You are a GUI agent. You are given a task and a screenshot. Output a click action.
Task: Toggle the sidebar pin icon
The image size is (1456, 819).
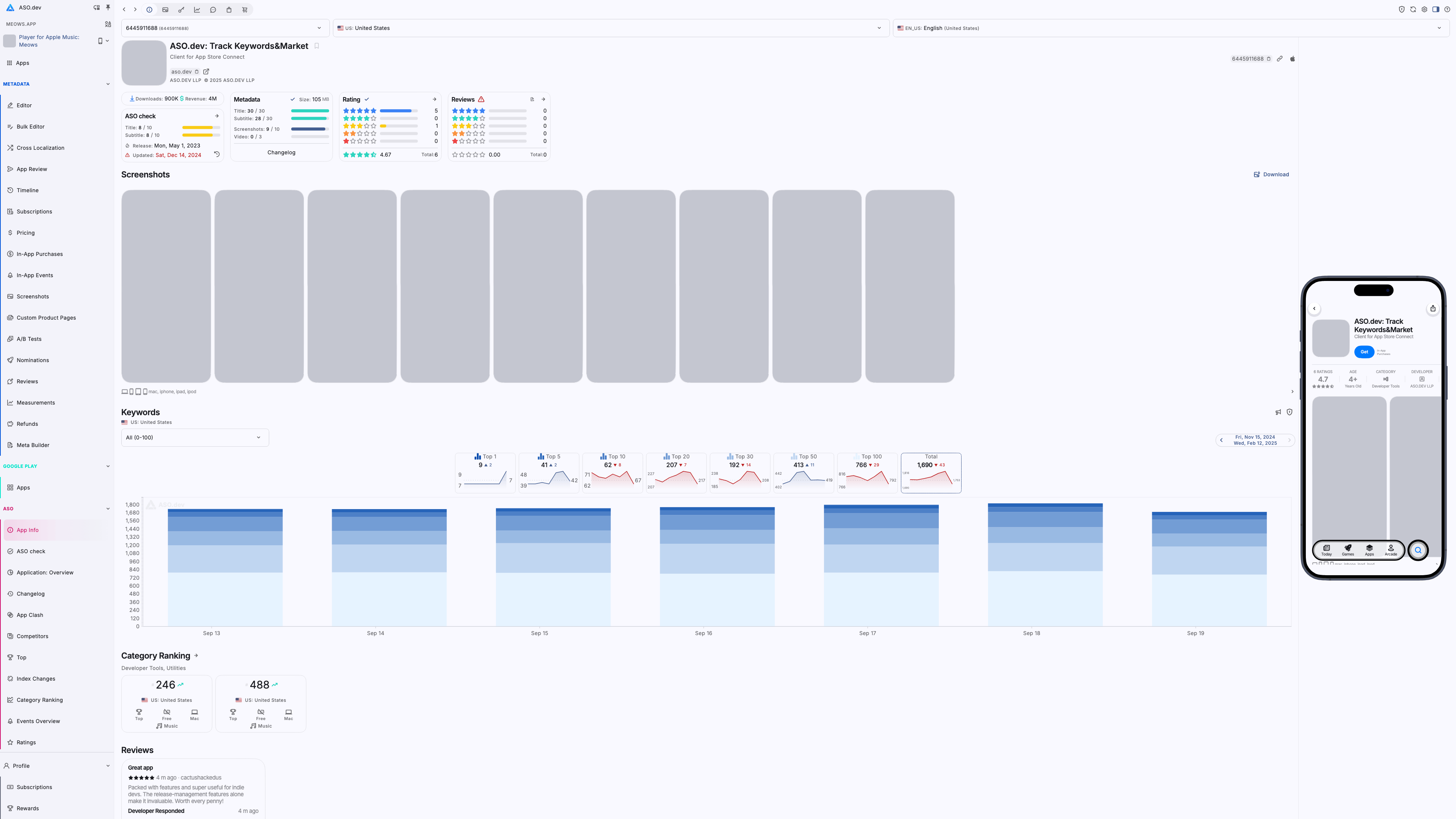coord(108,7)
